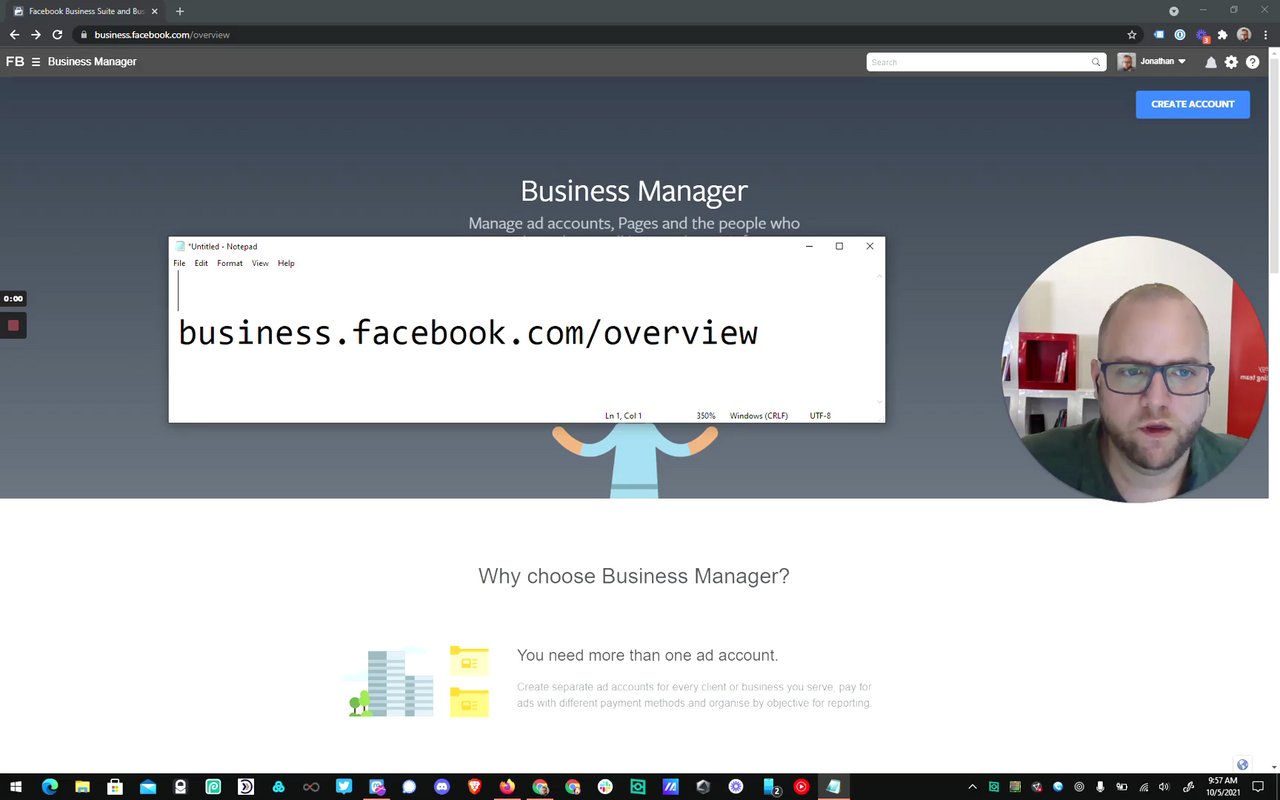
Task: Click the 'Why choose Business Manager?' heading
Action: tap(634, 576)
